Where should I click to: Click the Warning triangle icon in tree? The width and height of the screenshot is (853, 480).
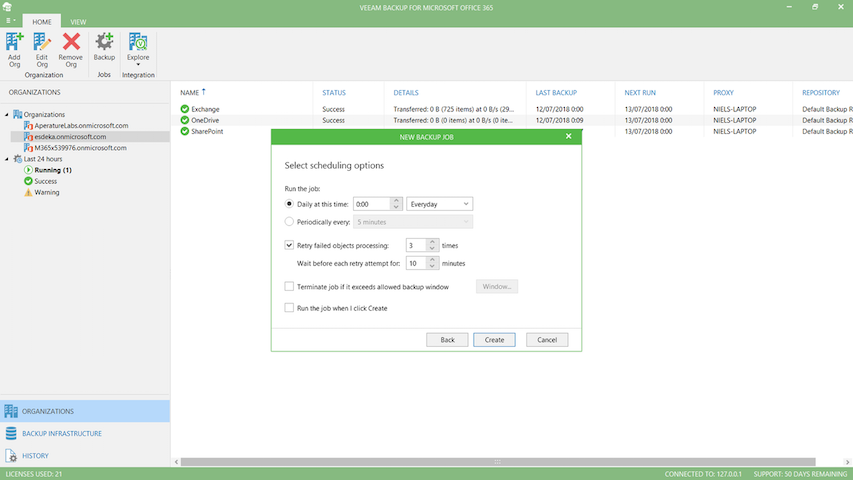28,192
